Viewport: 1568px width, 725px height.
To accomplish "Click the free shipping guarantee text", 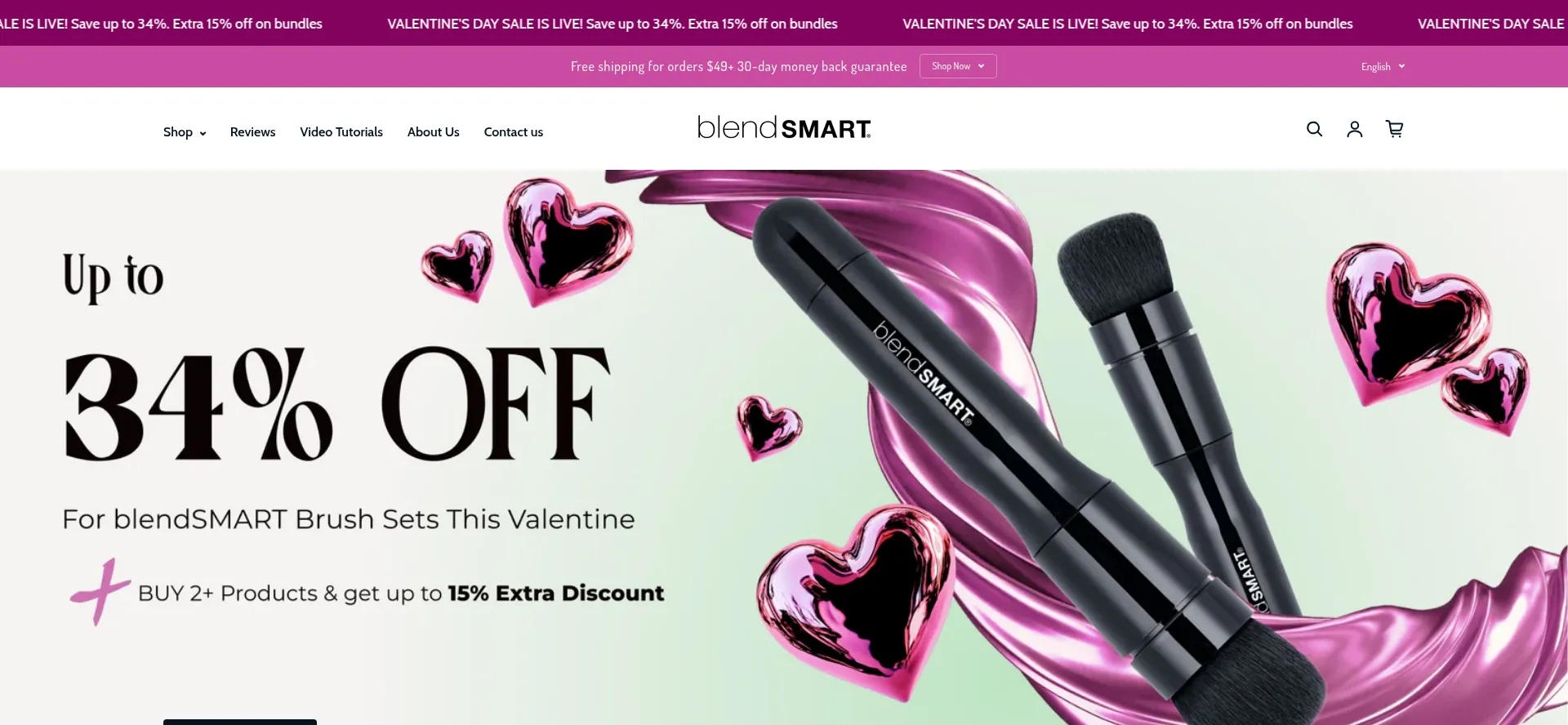I will tap(738, 66).
